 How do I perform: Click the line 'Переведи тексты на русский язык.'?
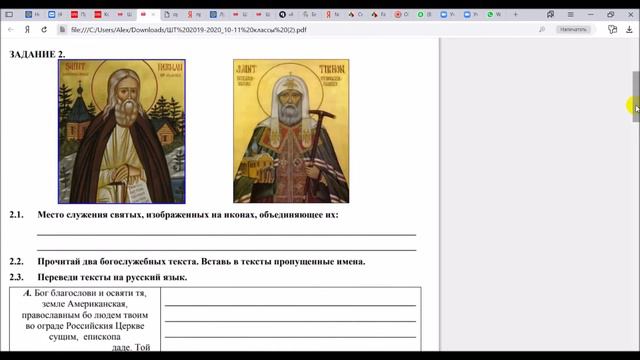pos(112,277)
